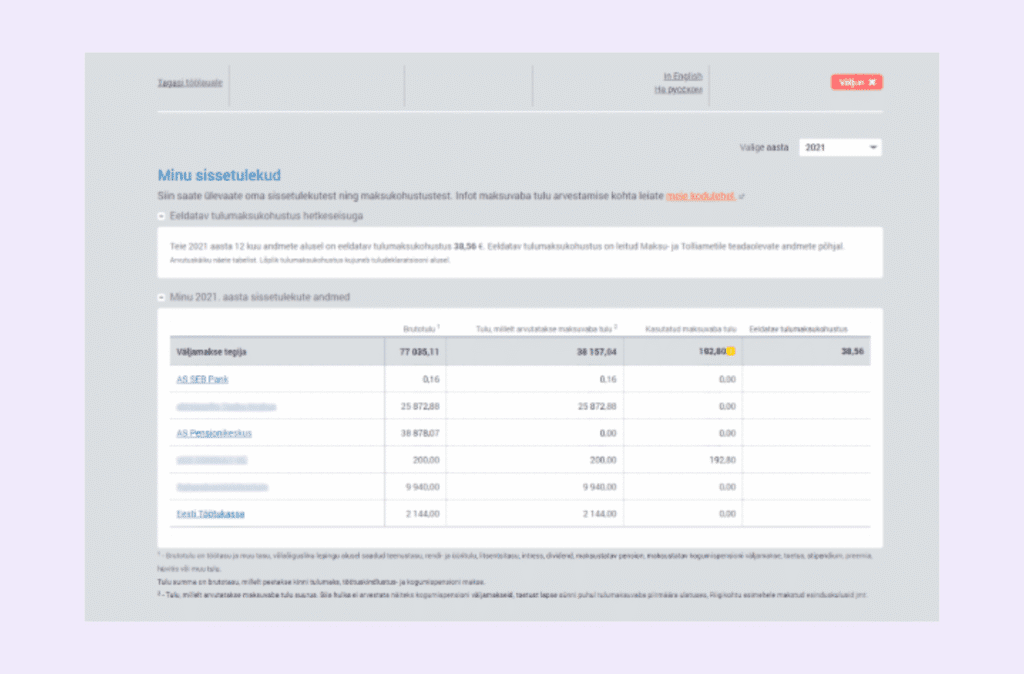Switch language with 'In English' link
Image resolution: width=1024 pixels, height=674 pixels.
682,76
